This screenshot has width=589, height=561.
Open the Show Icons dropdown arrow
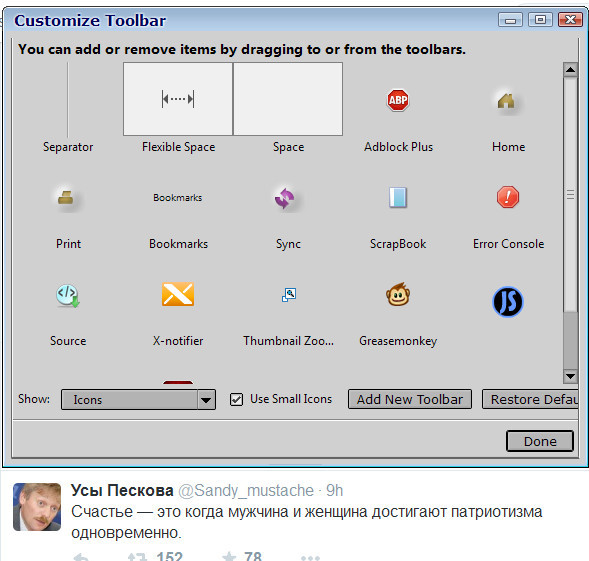point(206,400)
